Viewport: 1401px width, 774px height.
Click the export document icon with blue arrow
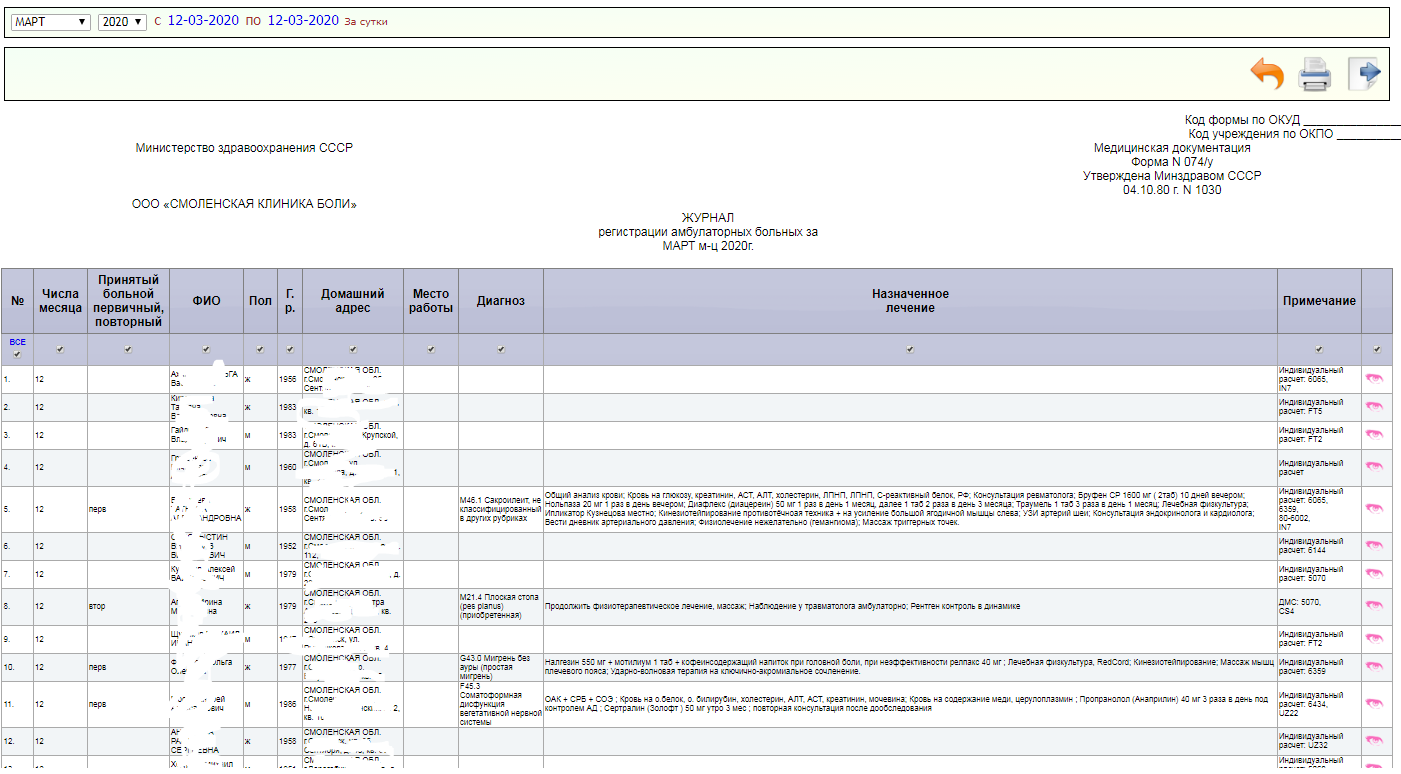pyautogui.click(x=1364, y=74)
